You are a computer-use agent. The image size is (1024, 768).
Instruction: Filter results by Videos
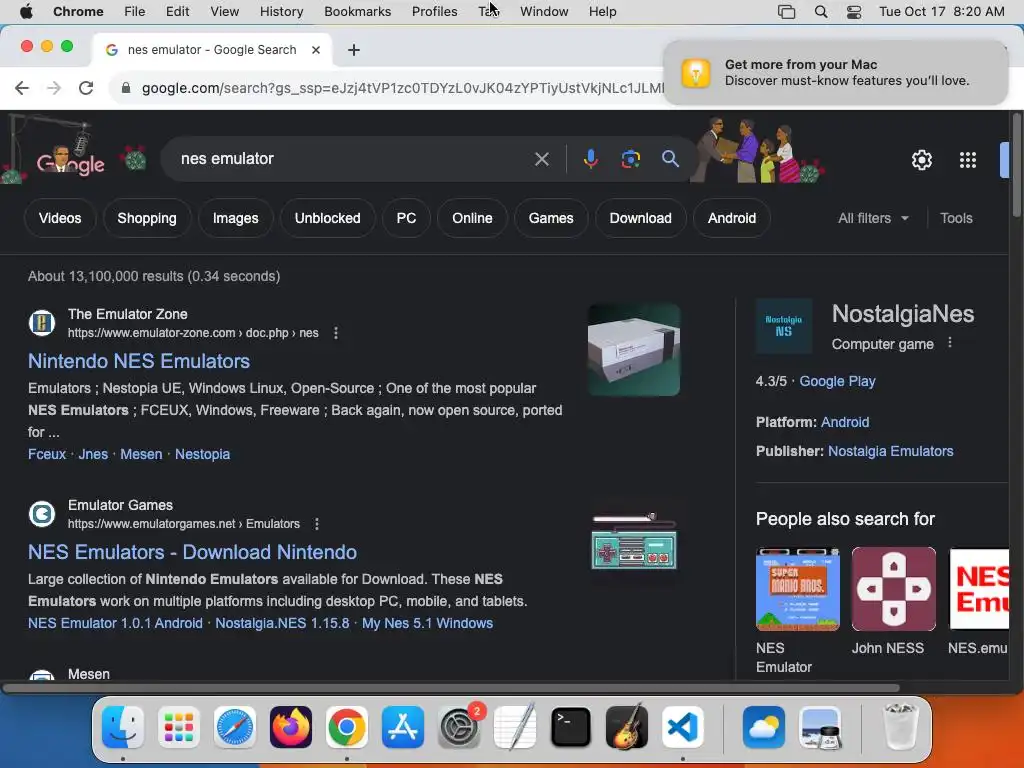click(60, 218)
